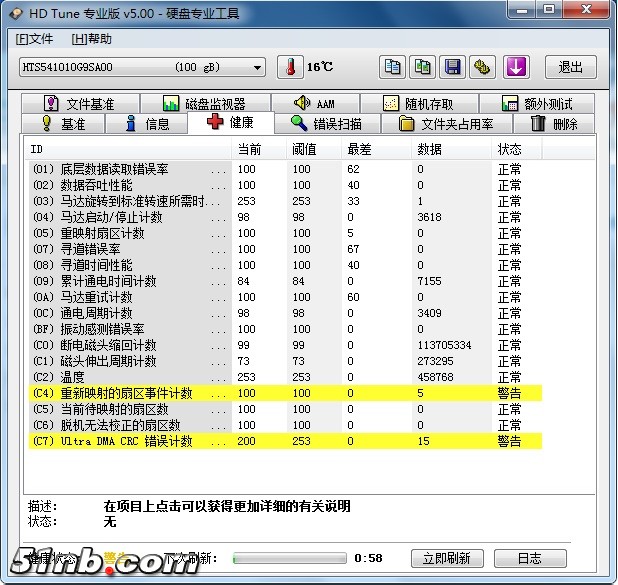Click the copy screenshot icon
Screen dimensions: 618x585
tap(423, 67)
